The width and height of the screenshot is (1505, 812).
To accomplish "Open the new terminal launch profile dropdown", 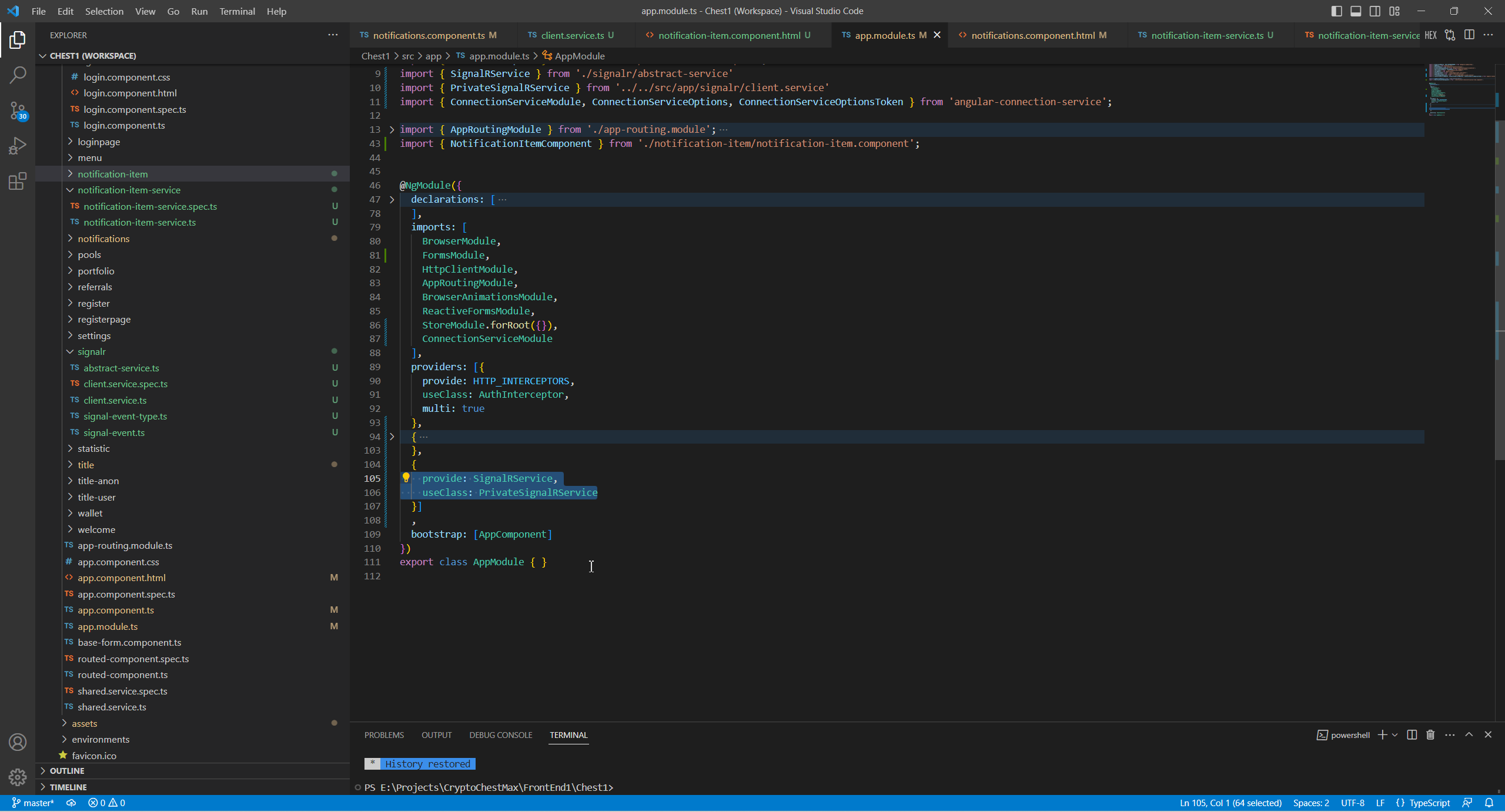I will point(1394,735).
